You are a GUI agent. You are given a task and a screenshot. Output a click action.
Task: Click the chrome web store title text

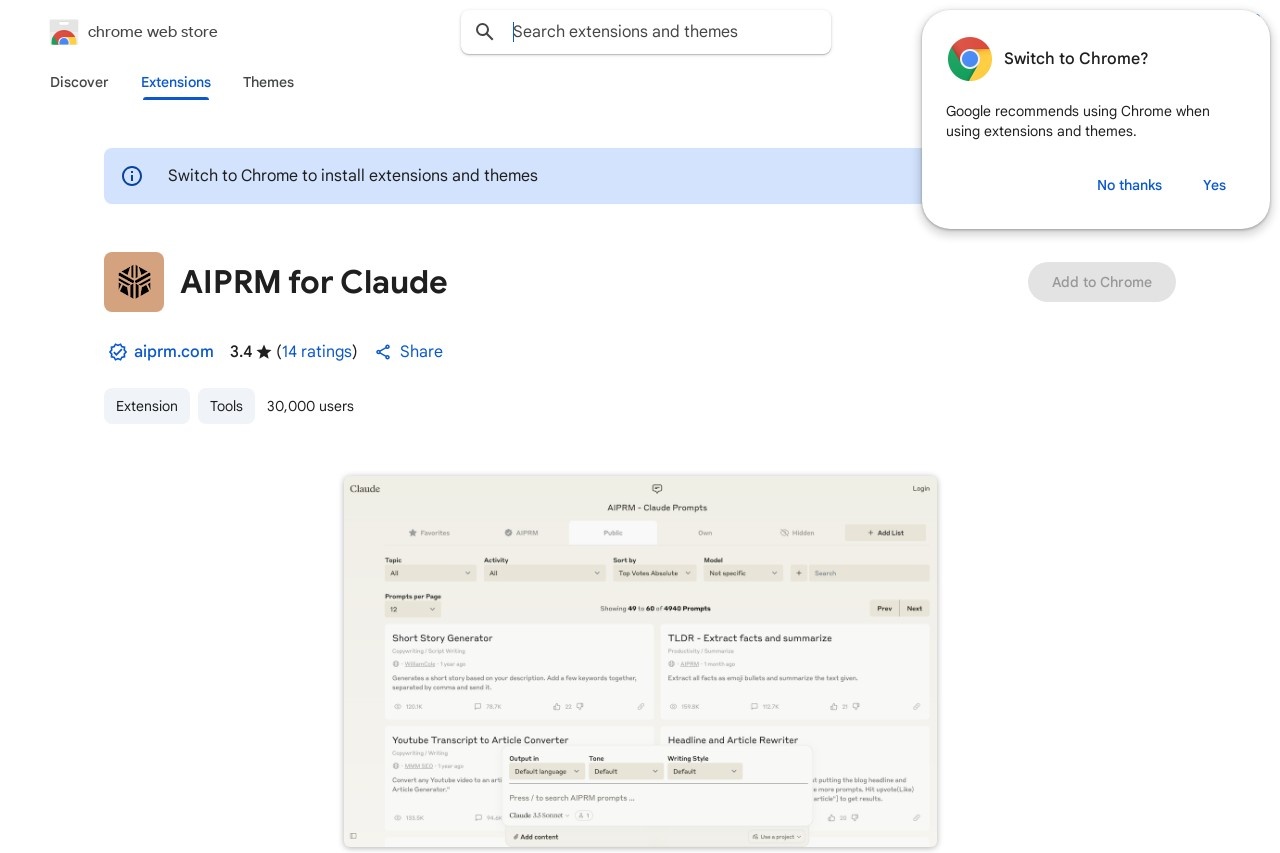[153, 32]
